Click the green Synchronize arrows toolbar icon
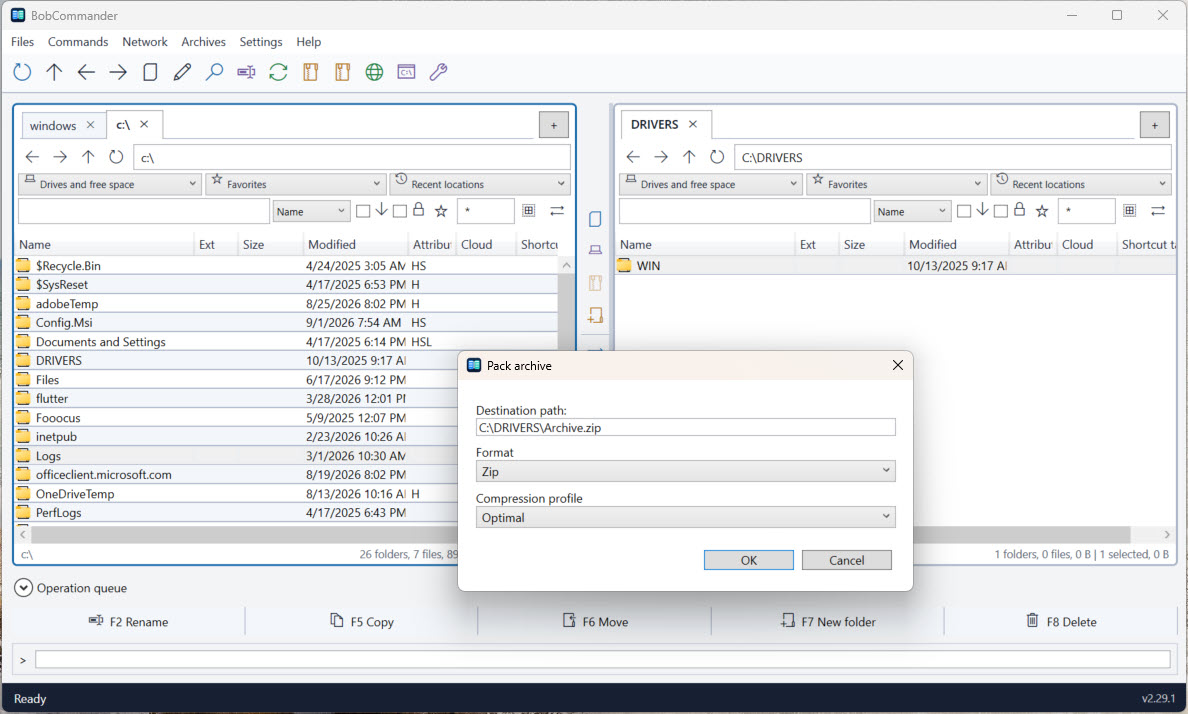 278,72
